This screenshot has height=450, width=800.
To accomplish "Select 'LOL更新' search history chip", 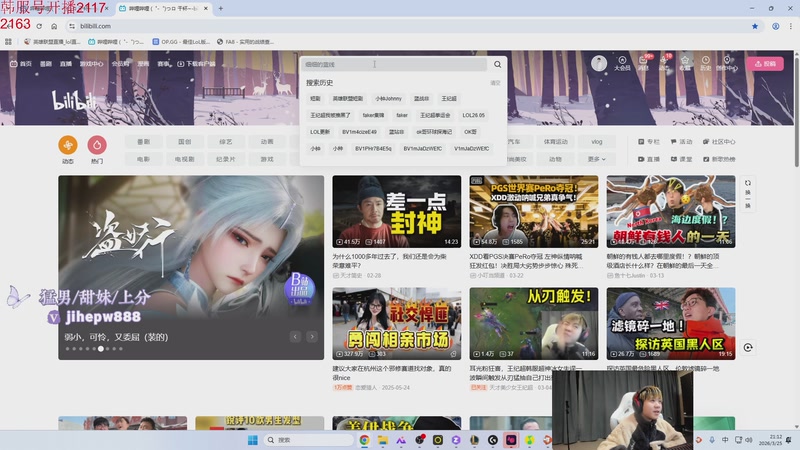I will pos(320,132).
